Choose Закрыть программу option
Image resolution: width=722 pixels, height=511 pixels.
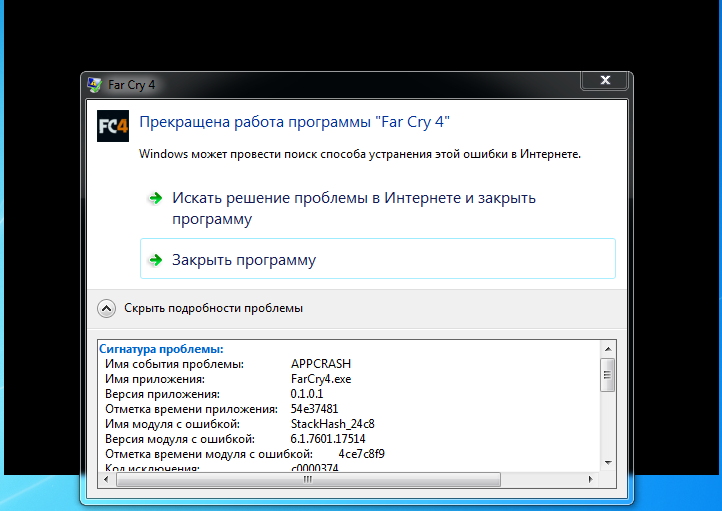(378, 258)
